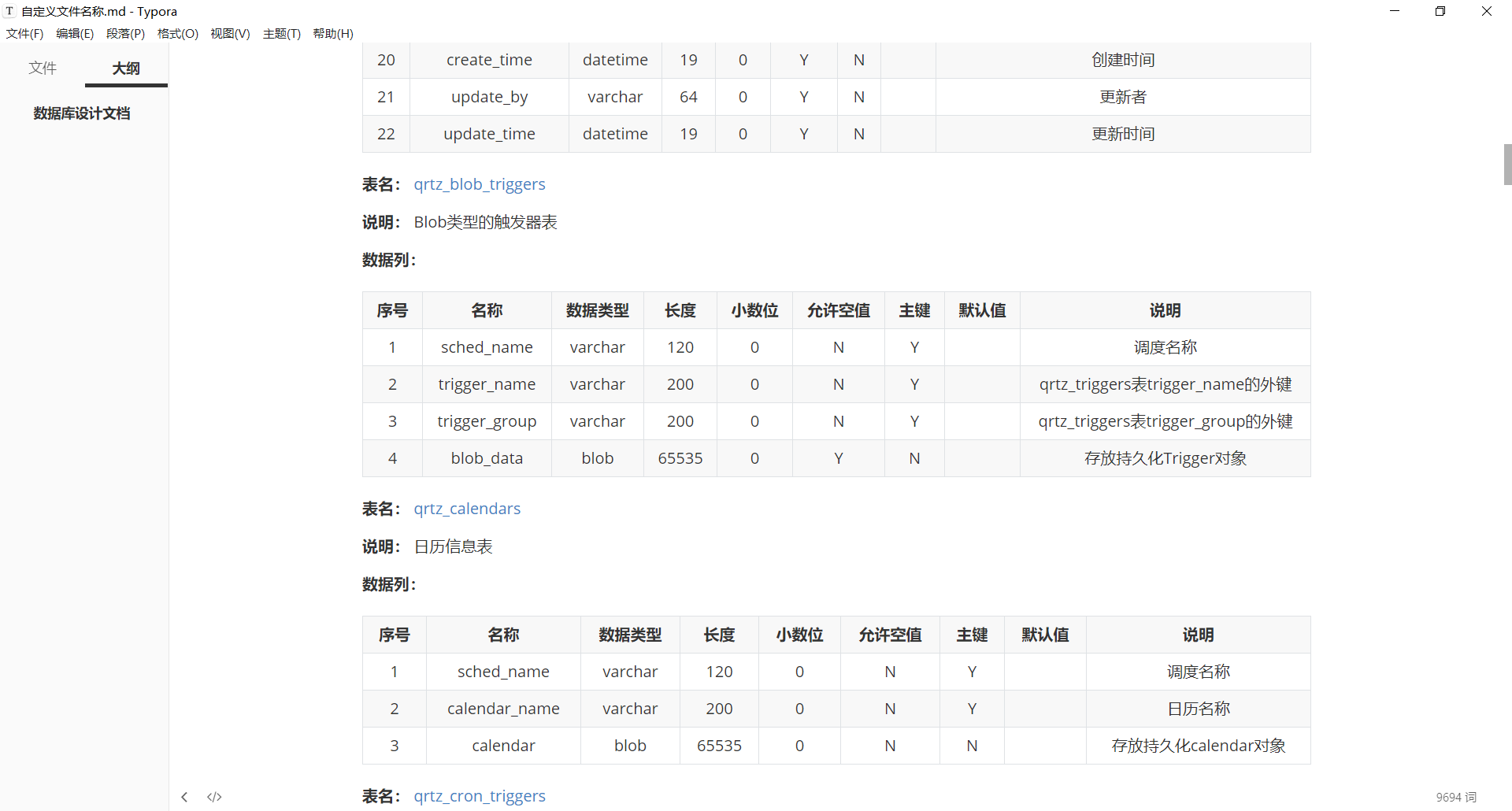Click the word count 9694 词 indicator
The height and width of the screenshot is (811, 1512).
point(1456,797)
